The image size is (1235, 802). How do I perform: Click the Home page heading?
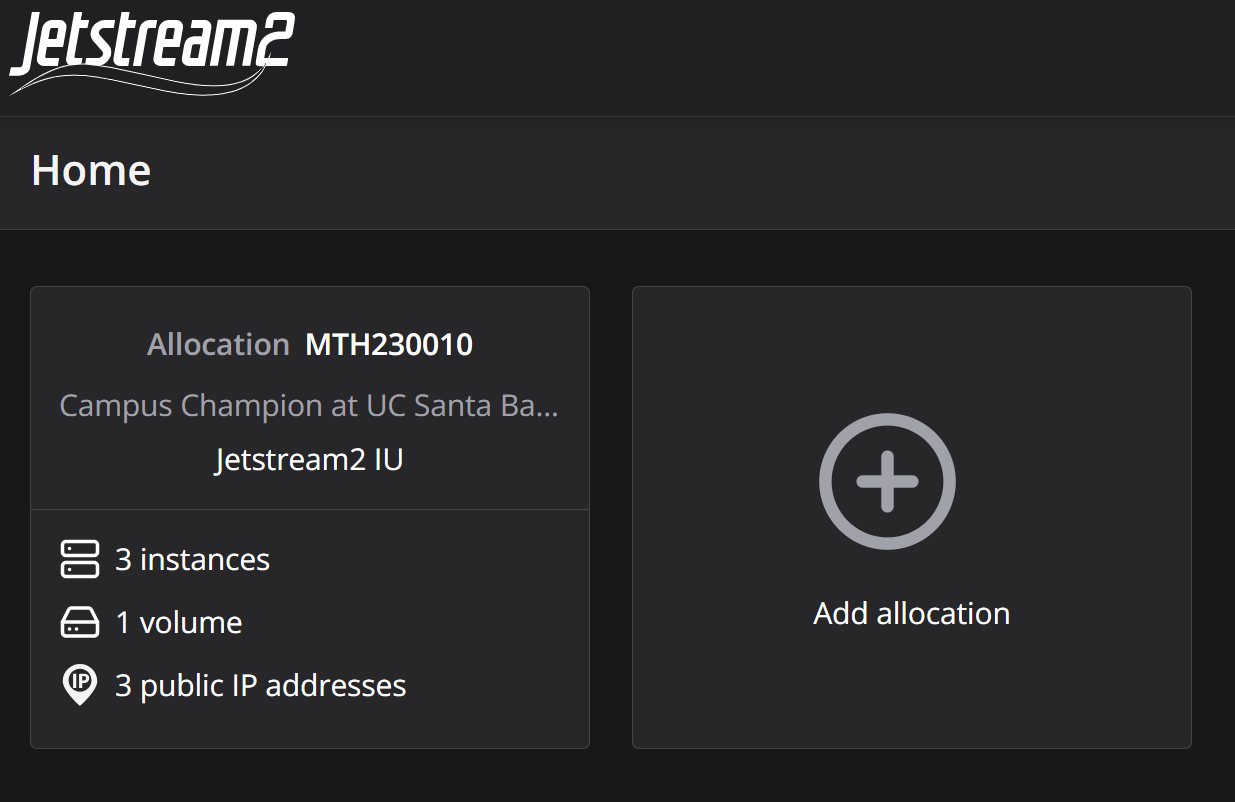click(x=91, y=171)
